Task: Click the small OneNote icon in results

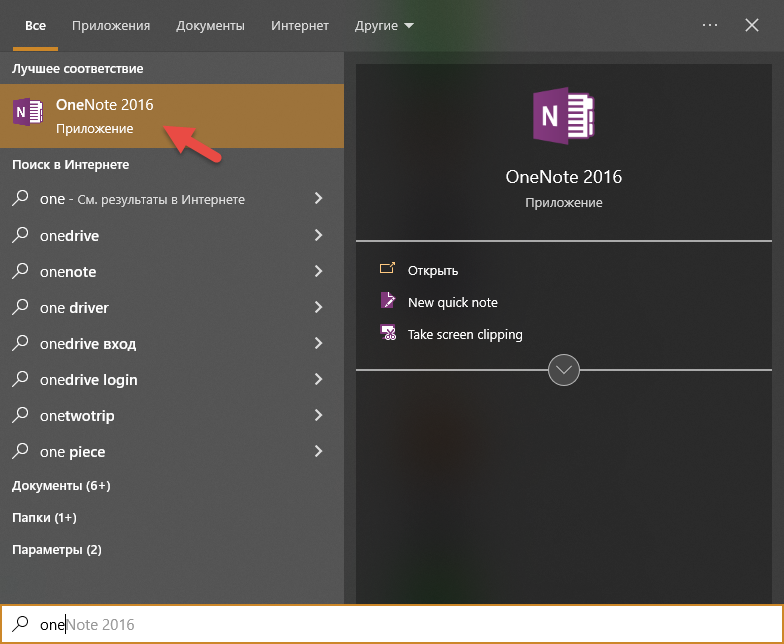Action: [28, 112]
